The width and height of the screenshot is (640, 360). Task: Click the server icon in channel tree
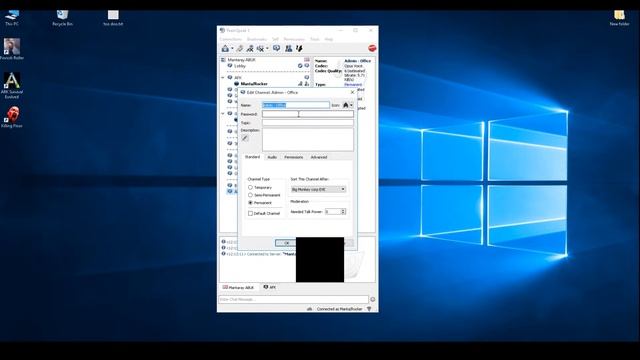(x=223, y=60)
